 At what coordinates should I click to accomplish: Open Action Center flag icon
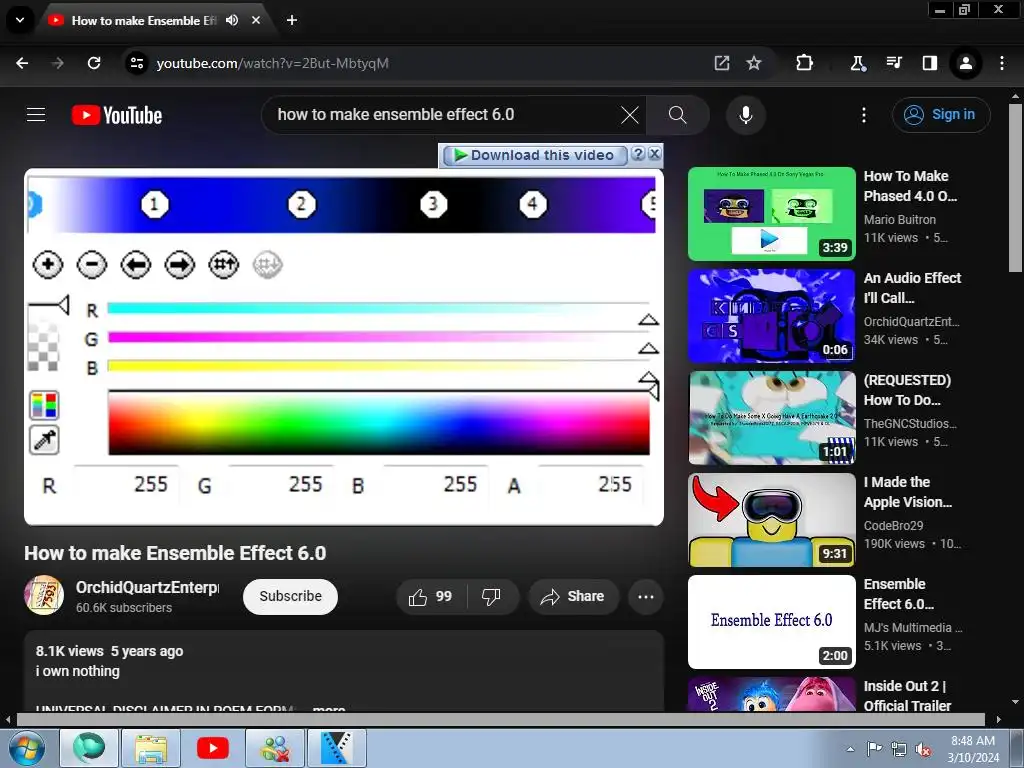click(874, 749)
